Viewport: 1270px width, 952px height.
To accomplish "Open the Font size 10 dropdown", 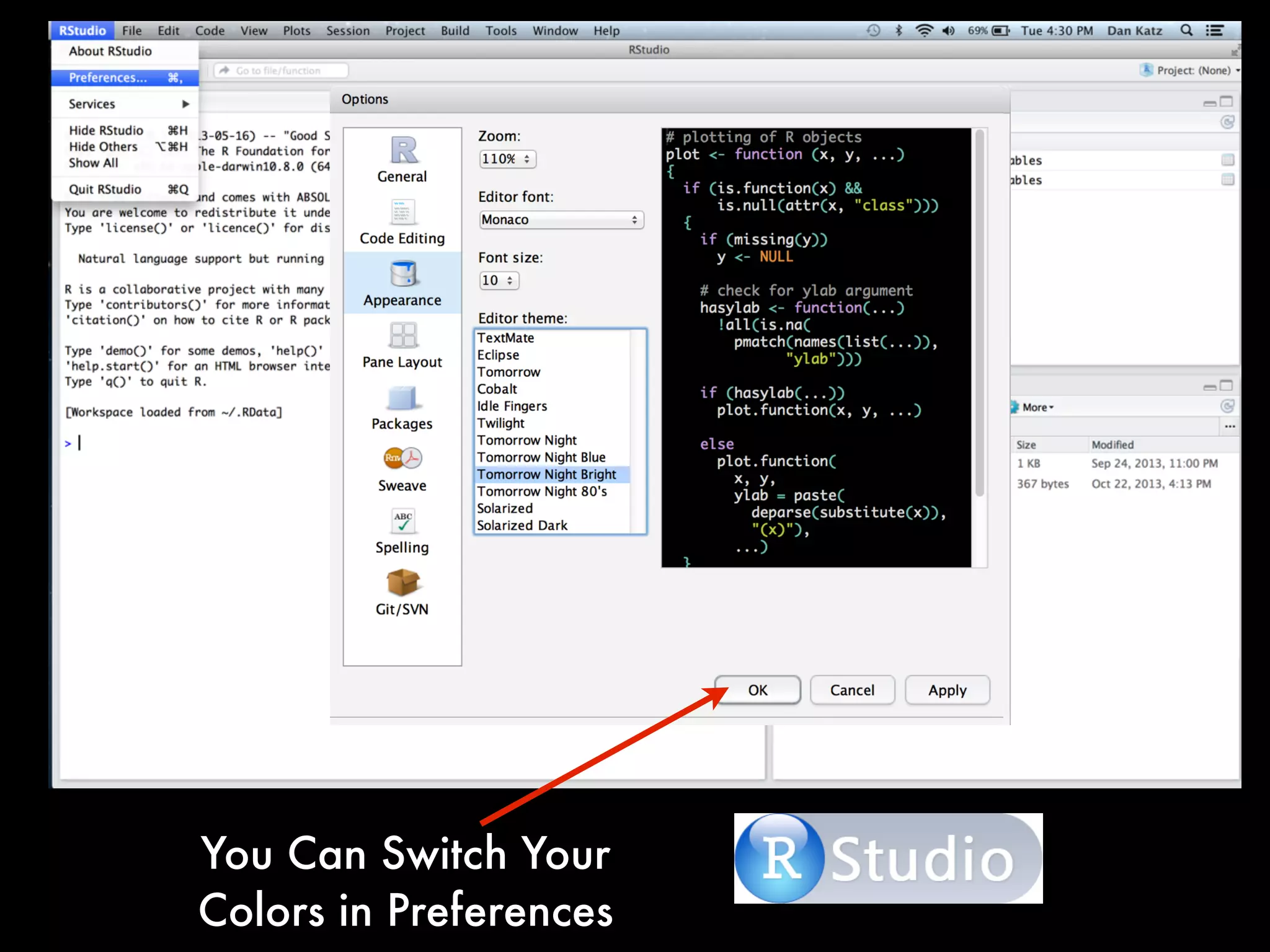I will click(499, 281).
